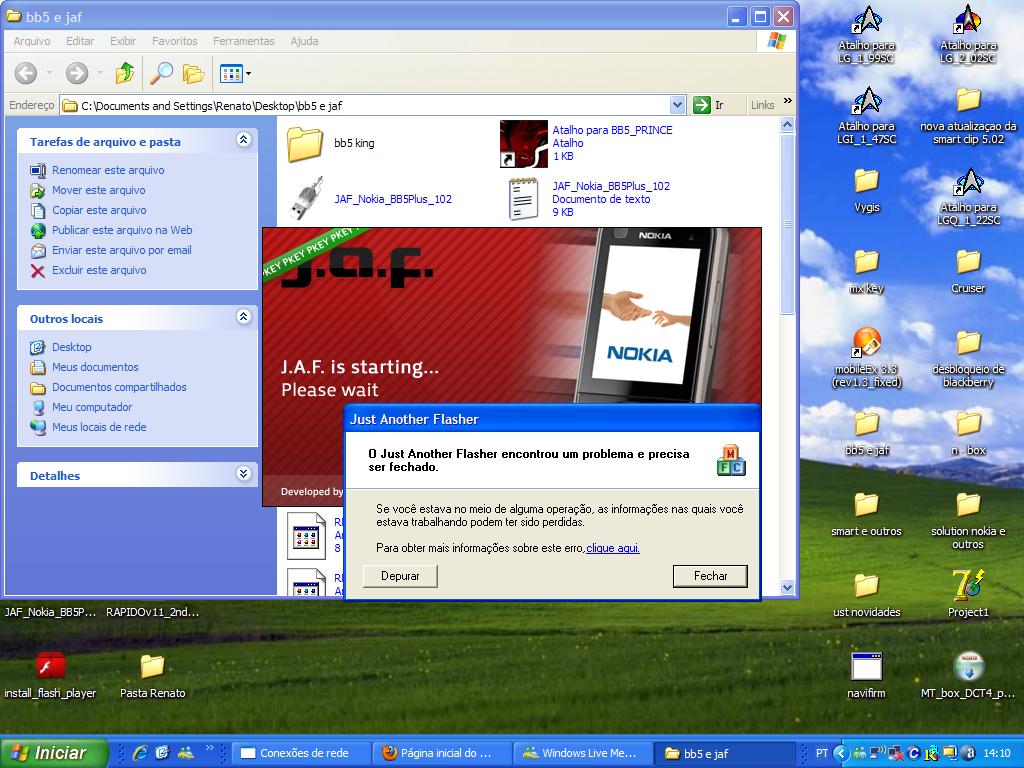
Task: Switch to Windows Live Messenger taskbar button
Action: [x=583, y=753]
